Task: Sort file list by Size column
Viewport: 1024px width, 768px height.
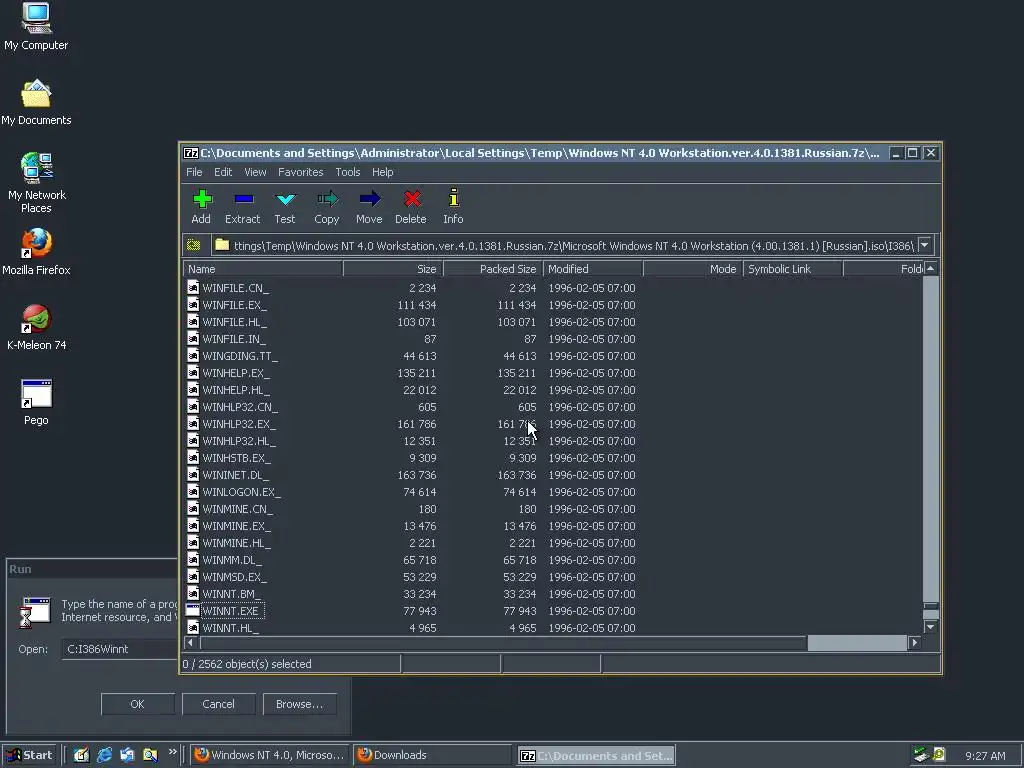Action: tap(393, 269)
